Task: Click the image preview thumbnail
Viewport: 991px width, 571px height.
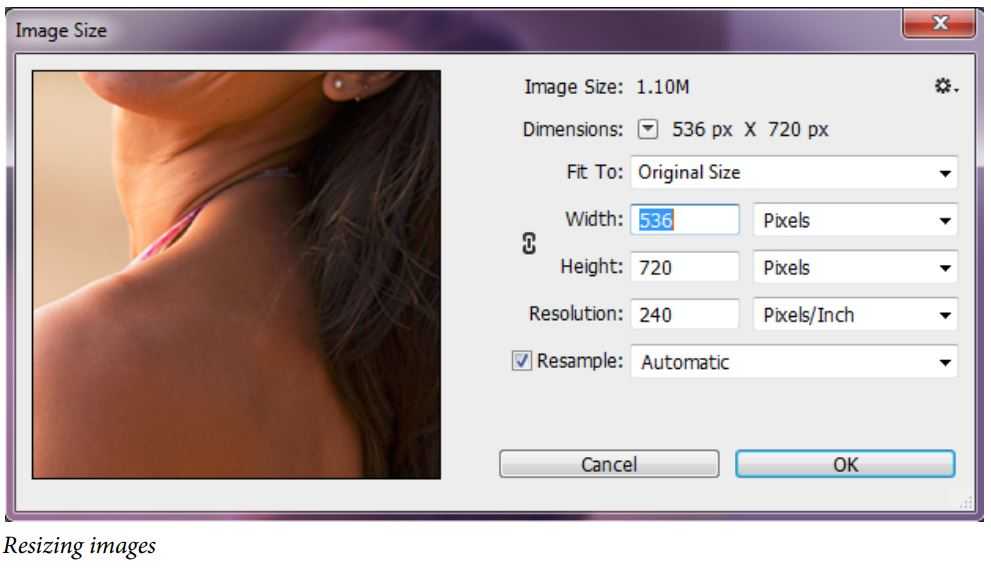Action: (x=236, y=274)
